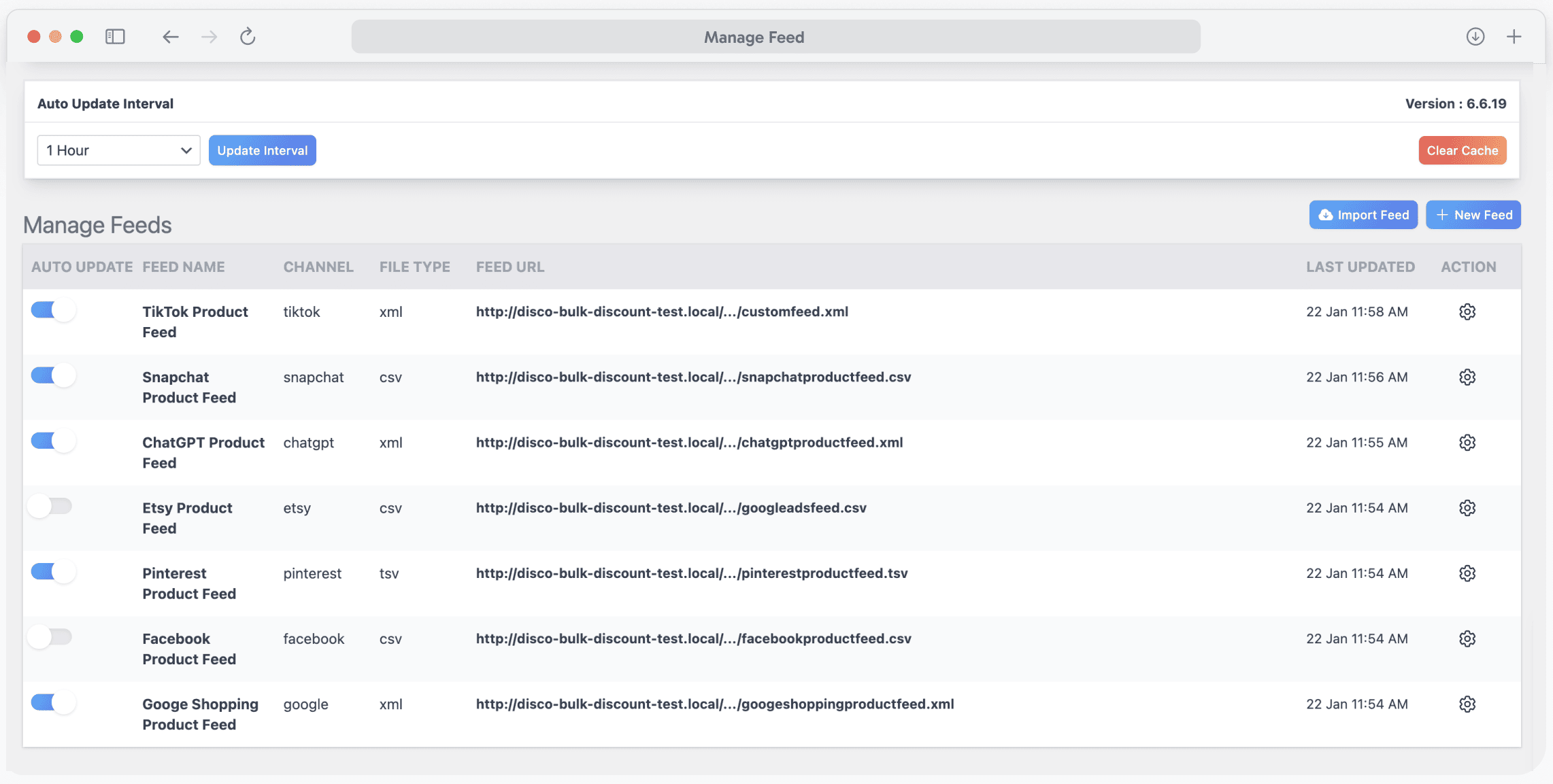Screen dimensions: 1553x784
Task: Open settings for Googe Shopping Product Feed
Action: pyautogui.click(x=1467, y=704)
